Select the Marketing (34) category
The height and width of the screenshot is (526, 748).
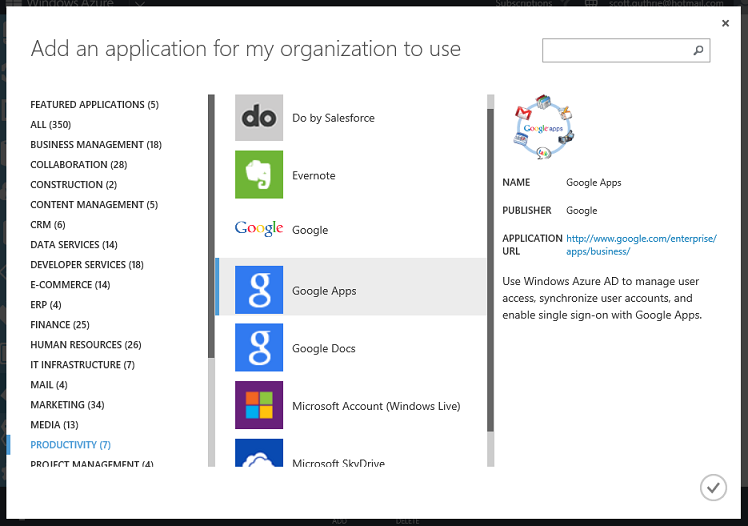67,405
